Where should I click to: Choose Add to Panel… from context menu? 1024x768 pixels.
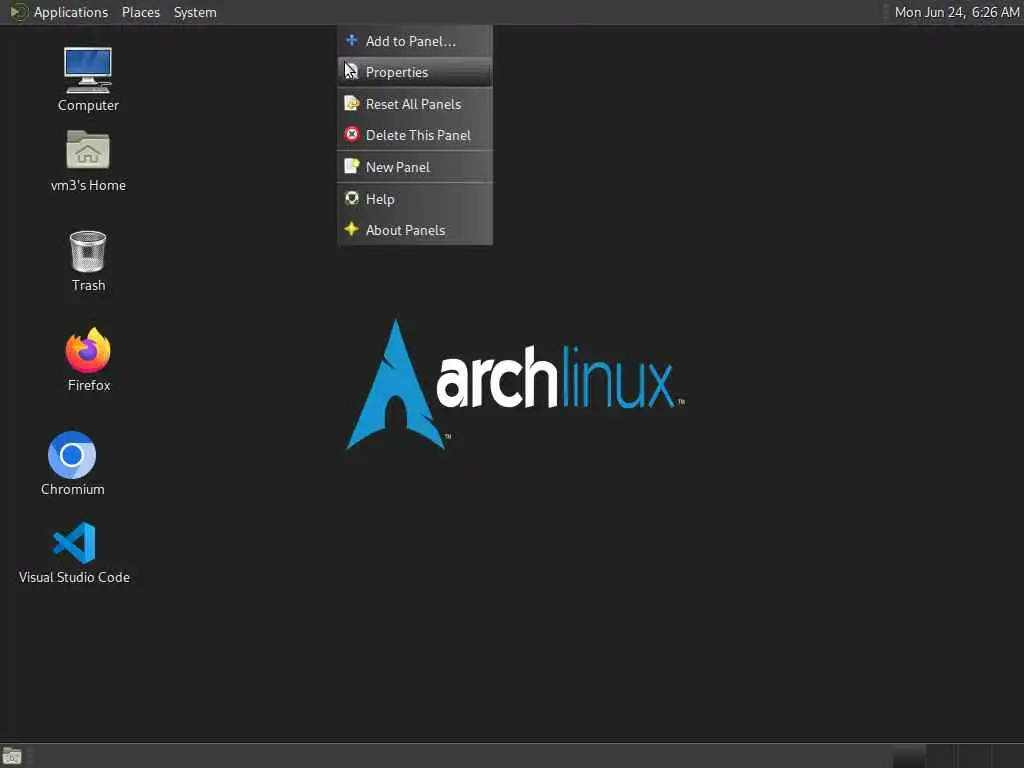click(415, 41)
